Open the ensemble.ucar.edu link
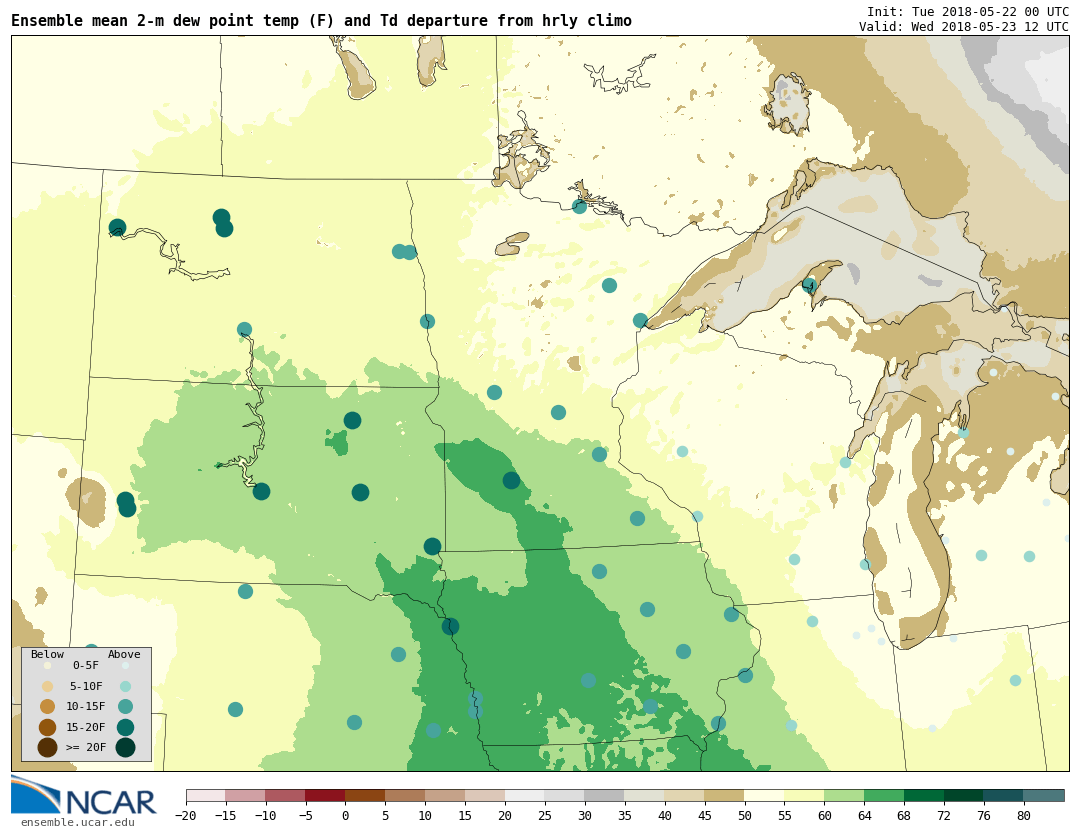Viewport: 1080px width, 834px height. 78,822
